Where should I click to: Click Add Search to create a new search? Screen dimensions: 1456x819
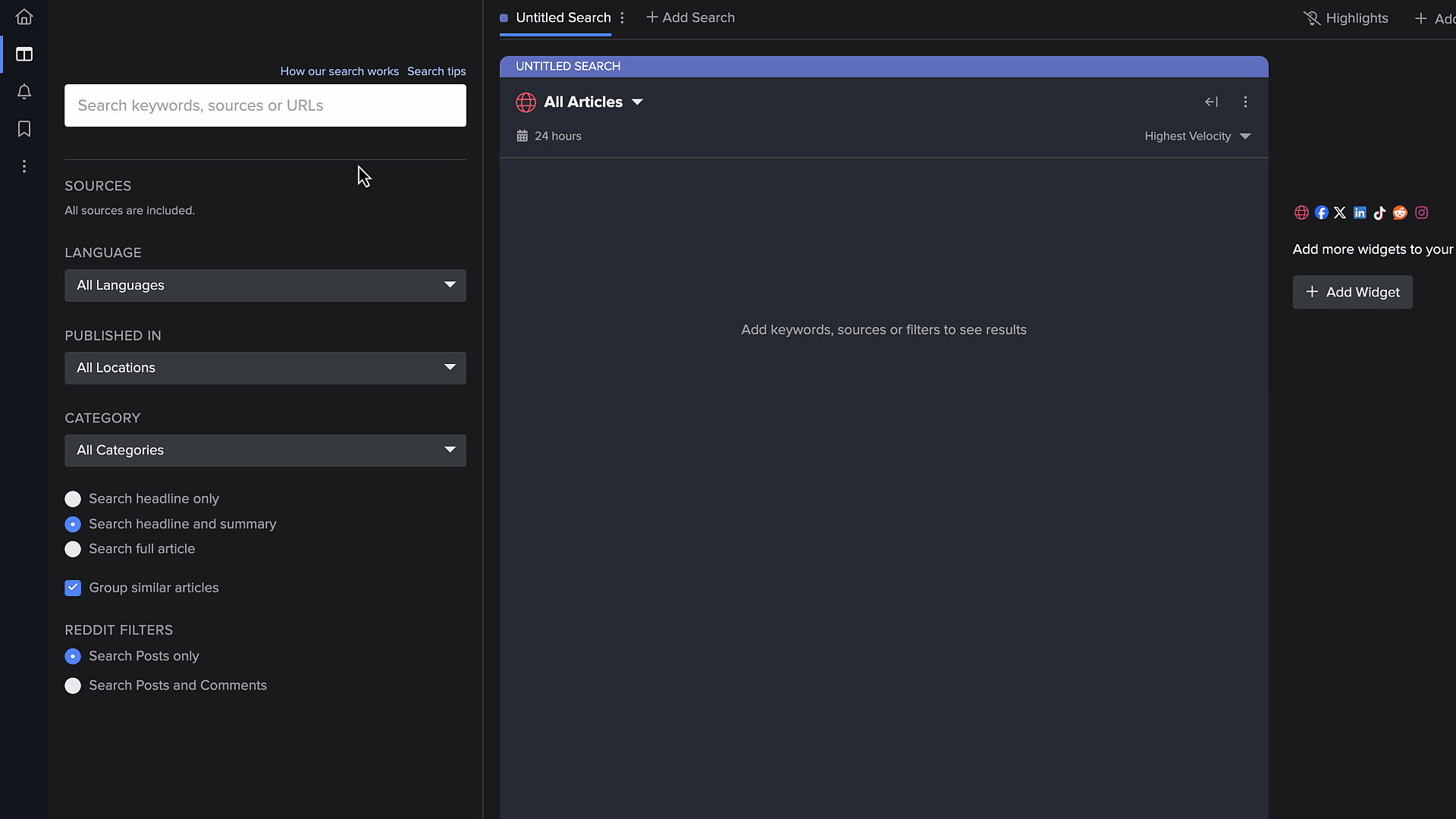click(x=689, y=17)
